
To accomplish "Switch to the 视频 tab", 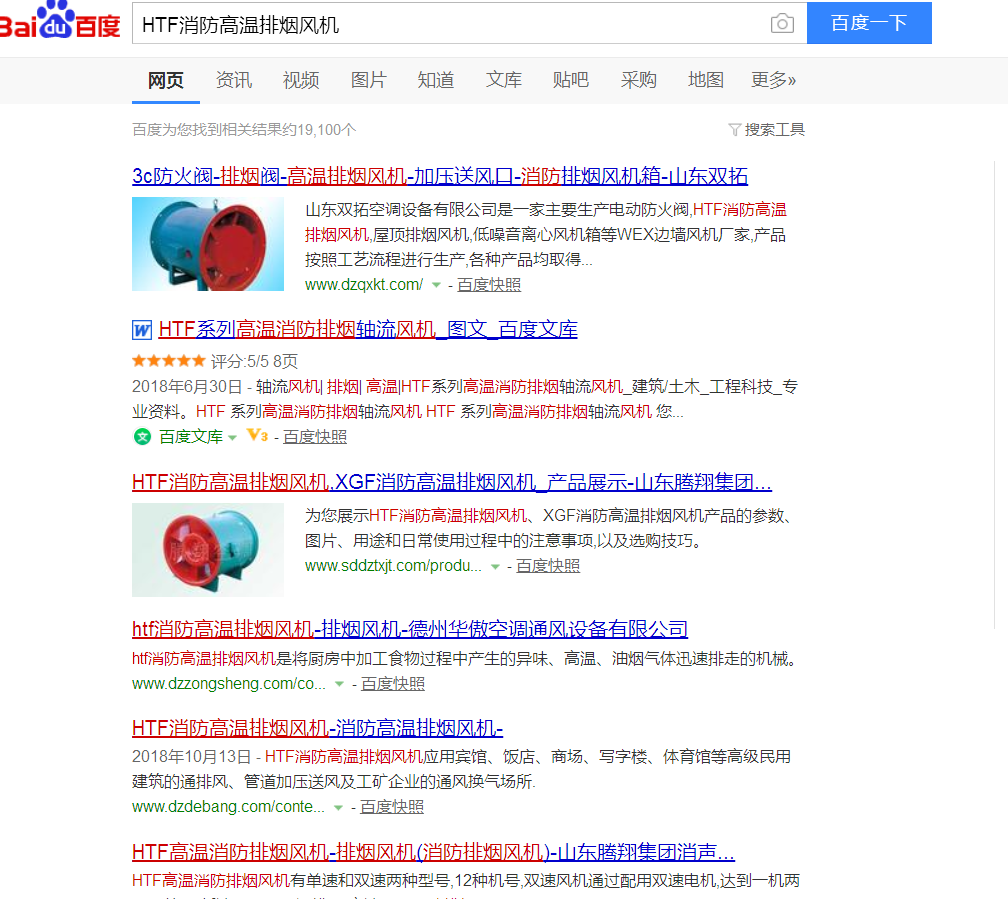I will click(x=301, y=80).
